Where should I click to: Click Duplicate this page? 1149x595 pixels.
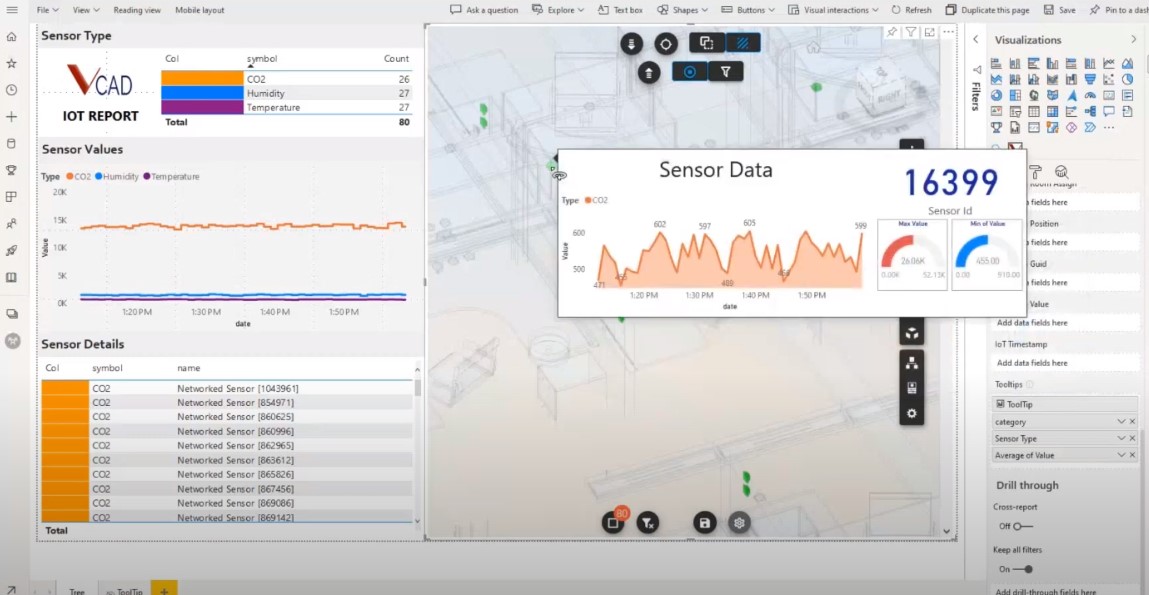(x=987, y=10)
